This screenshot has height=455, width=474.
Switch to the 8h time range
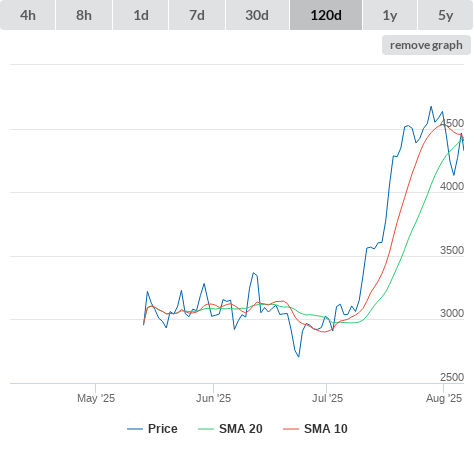click(84, 15)
